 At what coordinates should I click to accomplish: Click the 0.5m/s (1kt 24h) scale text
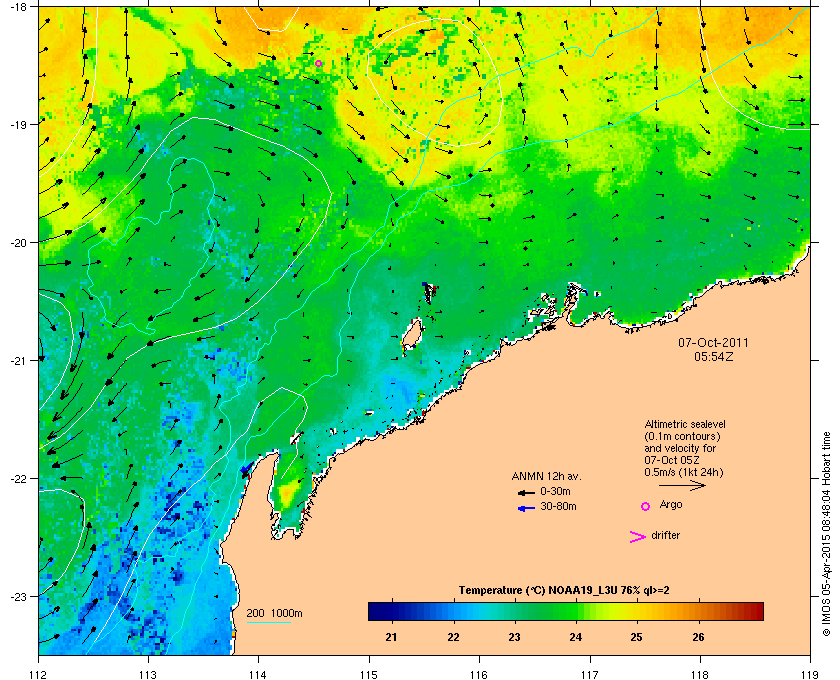[x=684, y=473]
